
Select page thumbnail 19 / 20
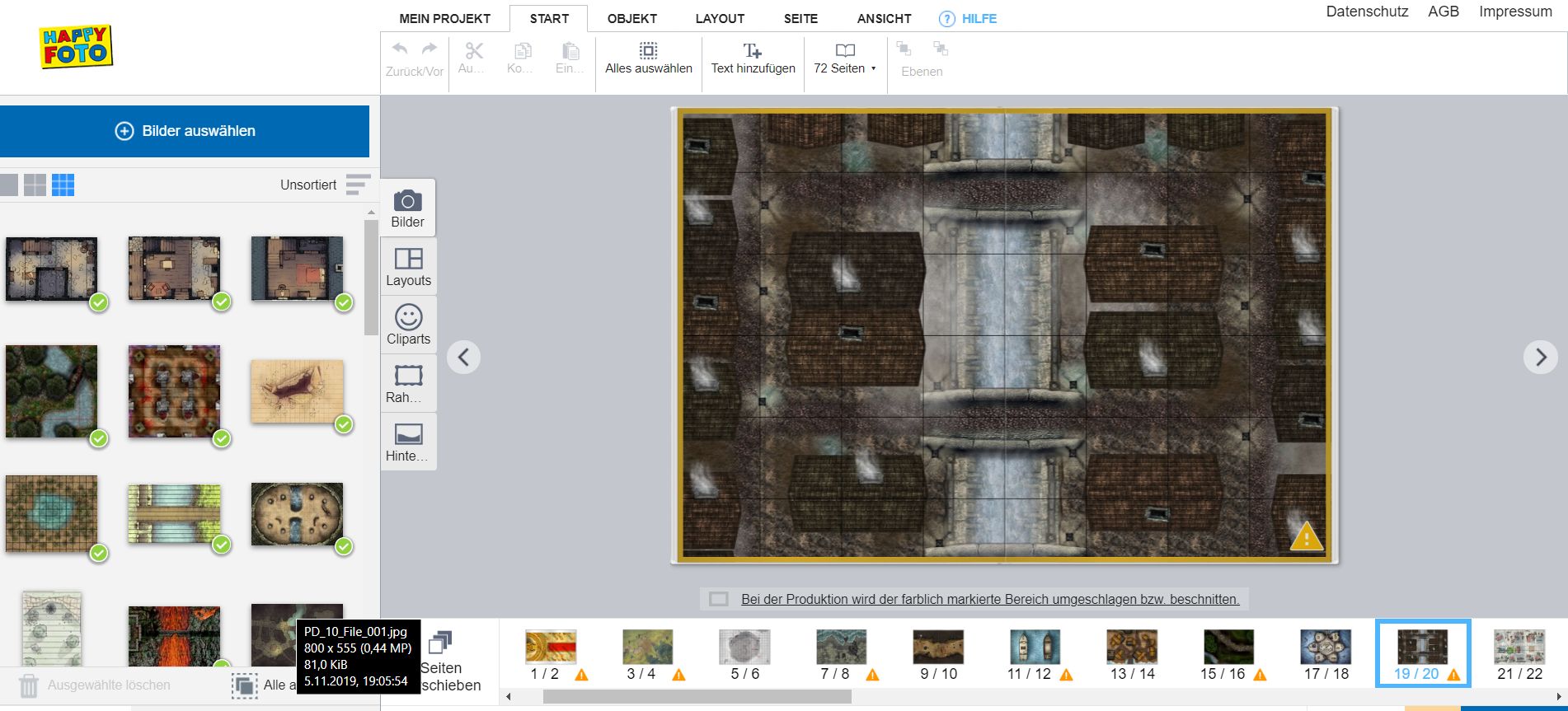1423,655
